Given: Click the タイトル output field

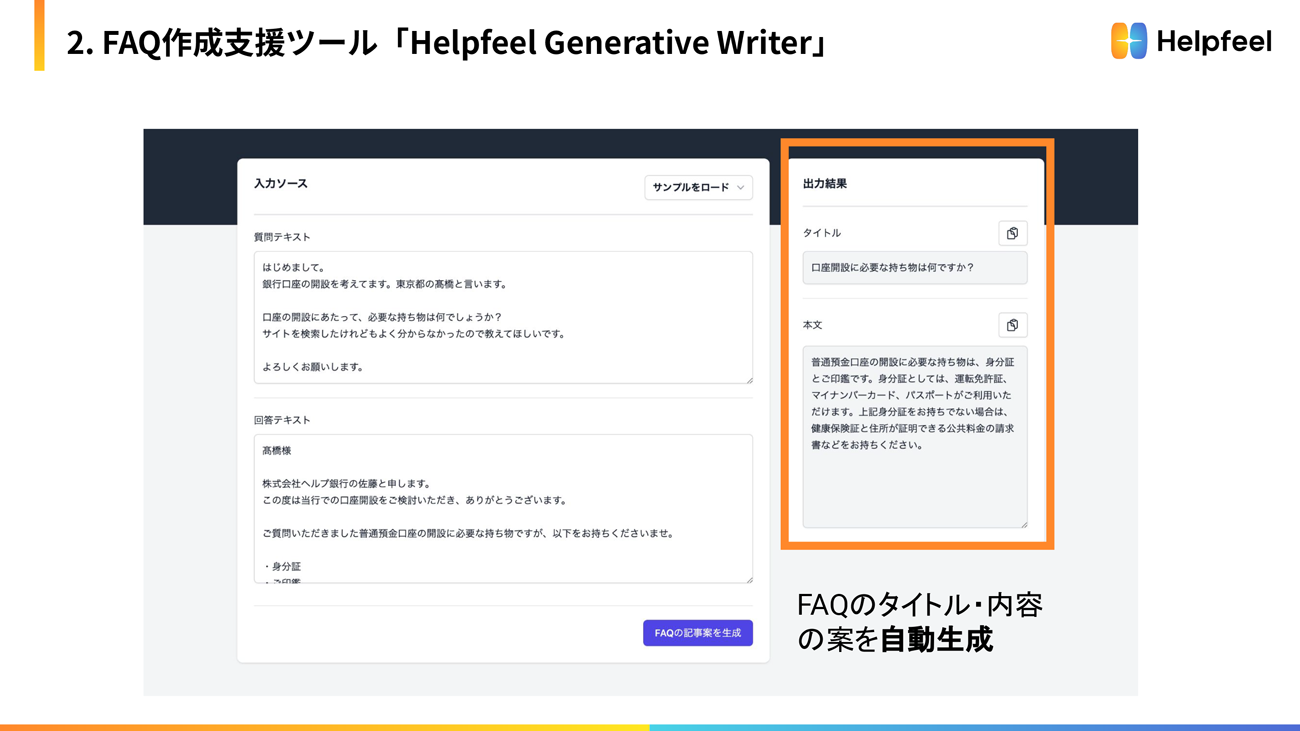Looking at the screenshot, I should (x=914, y=268).
